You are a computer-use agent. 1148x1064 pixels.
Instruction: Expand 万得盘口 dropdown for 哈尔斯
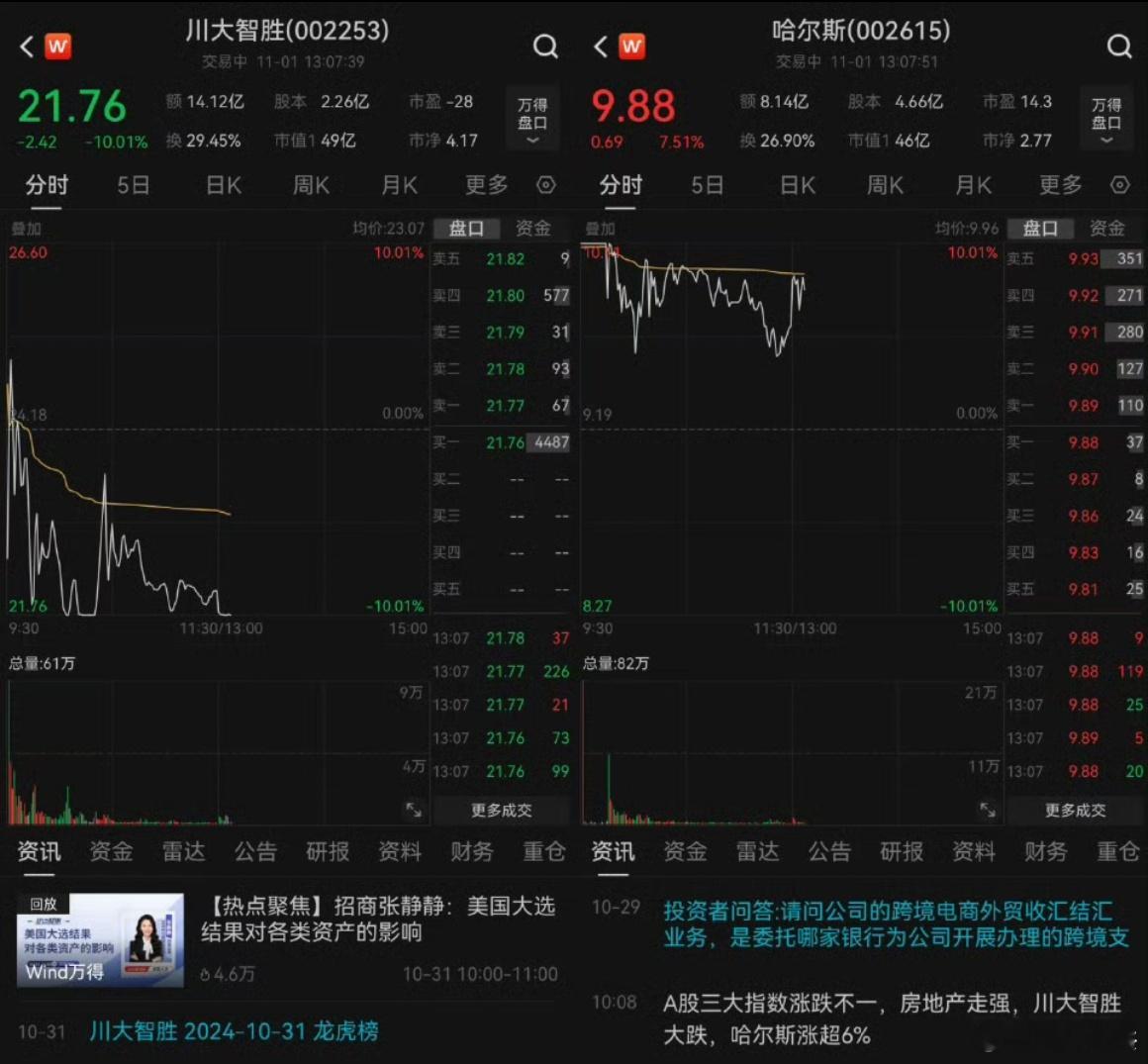(x=1106, y=120)
